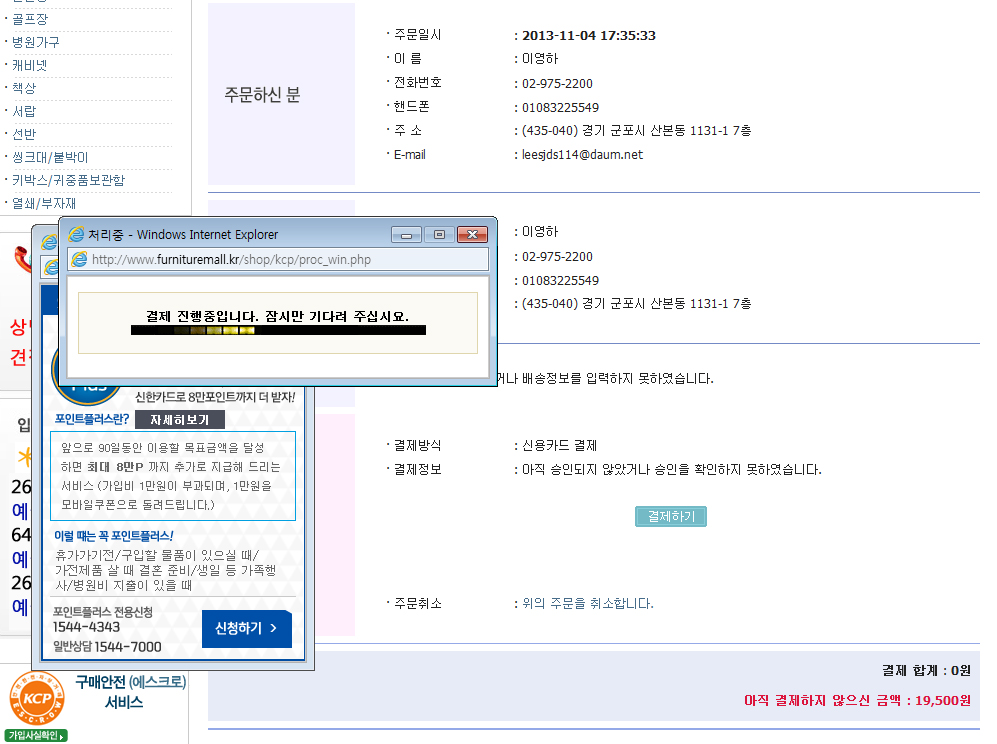Click the 가입사실확인 badge under KCP logo
Viewport: 997px width, 744px height.
pos(36,736)
